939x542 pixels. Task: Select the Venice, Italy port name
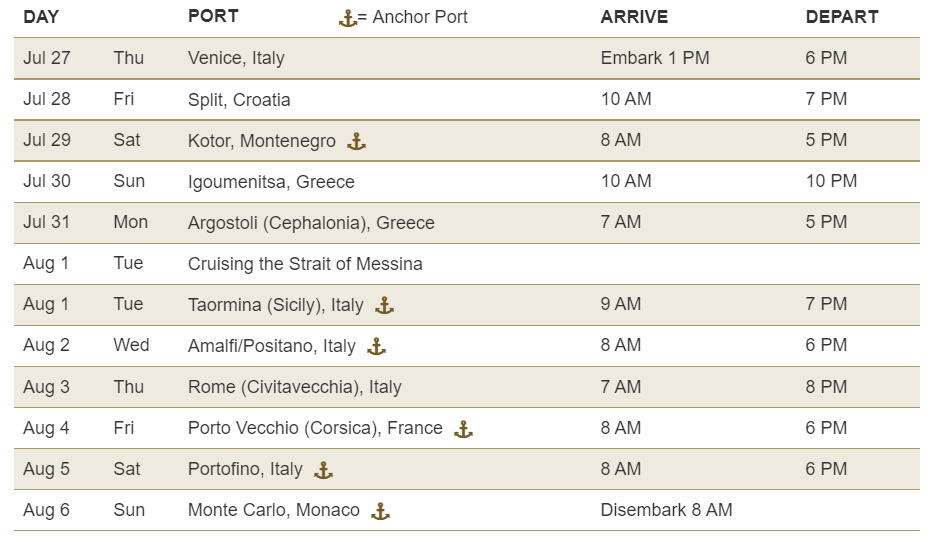coord(236,58)
